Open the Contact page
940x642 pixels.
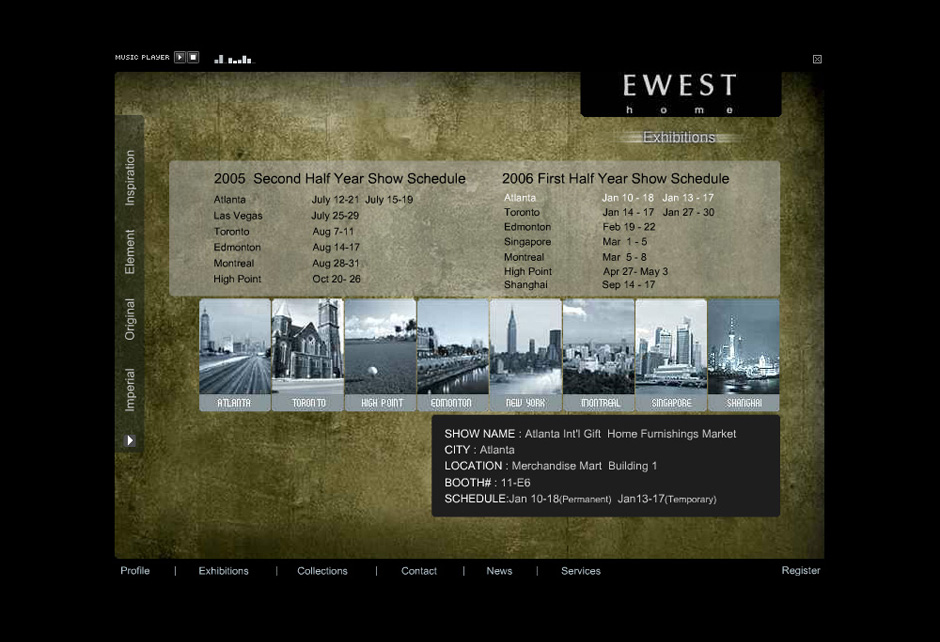418,571
